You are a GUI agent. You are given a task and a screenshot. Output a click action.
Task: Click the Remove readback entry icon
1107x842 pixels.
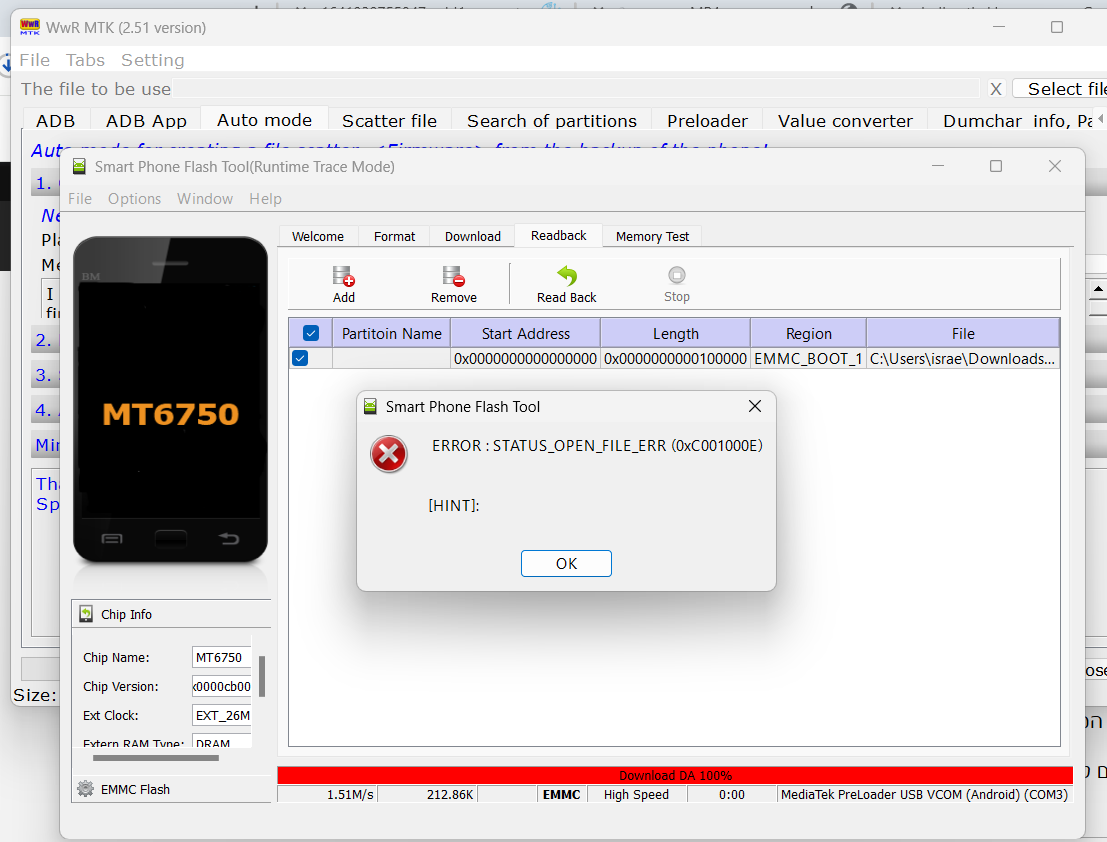coord(453,276)
